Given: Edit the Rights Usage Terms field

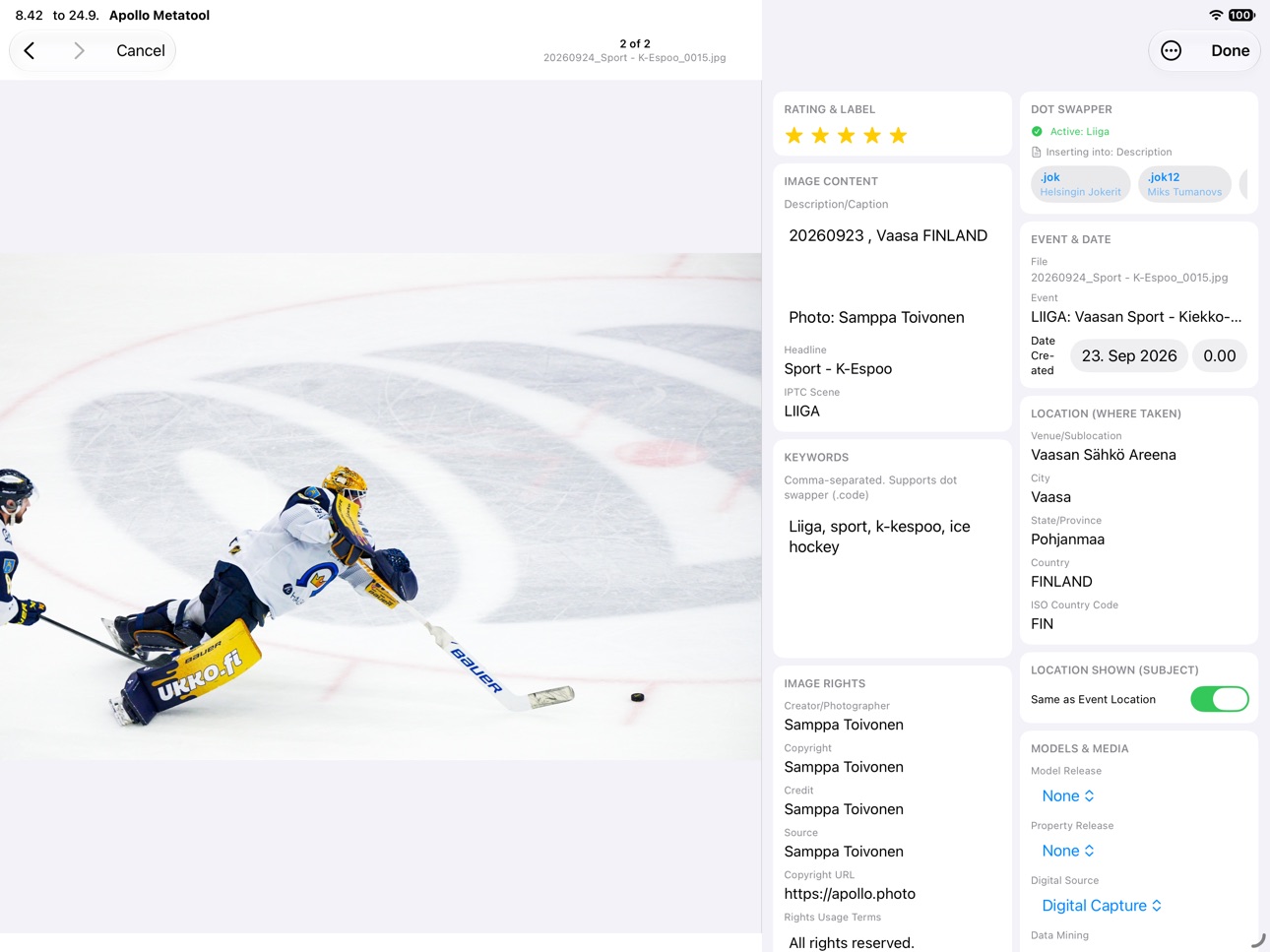Looking at the screenshot, I should click(x=892, y=942).
